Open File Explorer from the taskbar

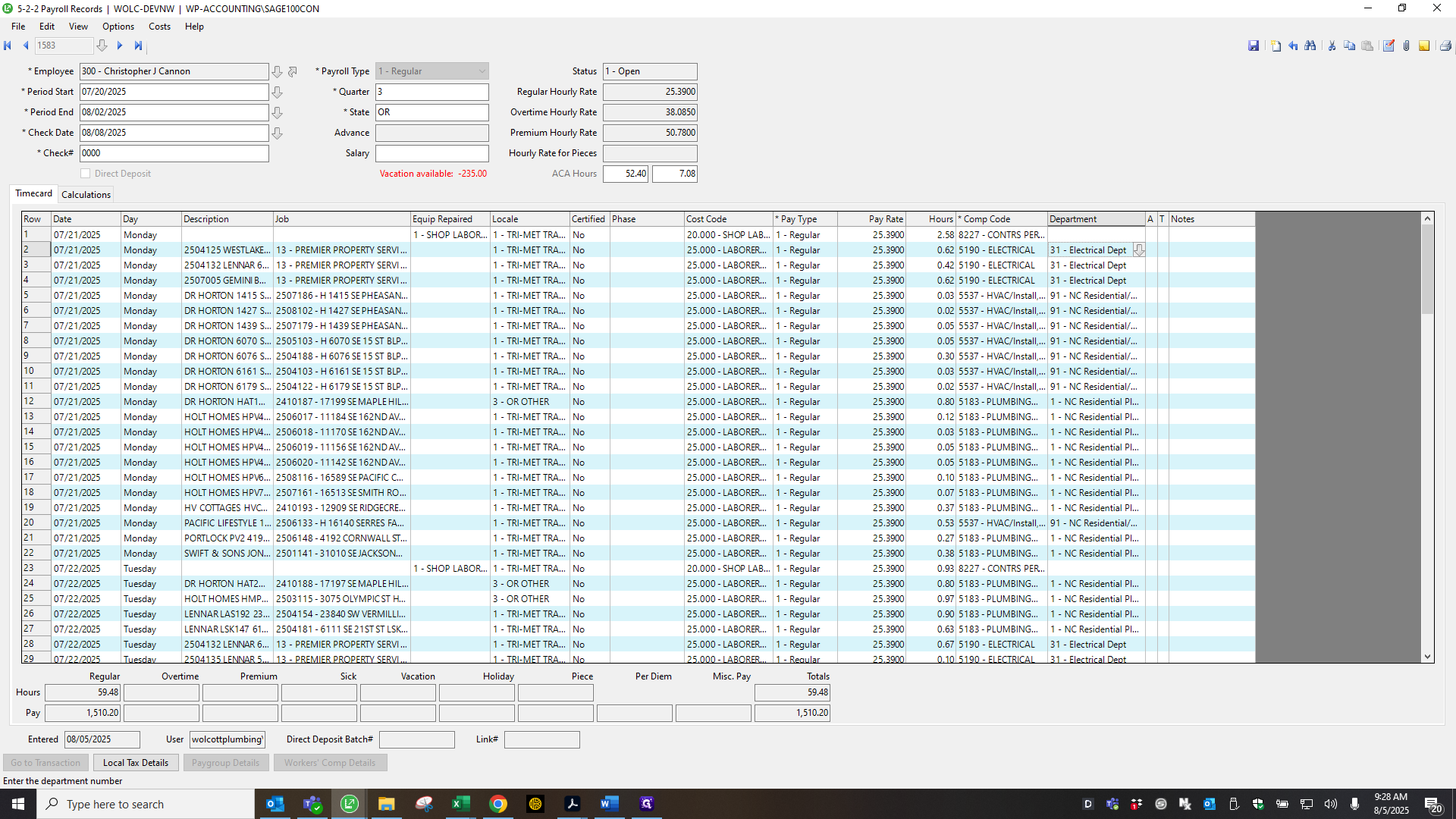[x=387, y=804]
